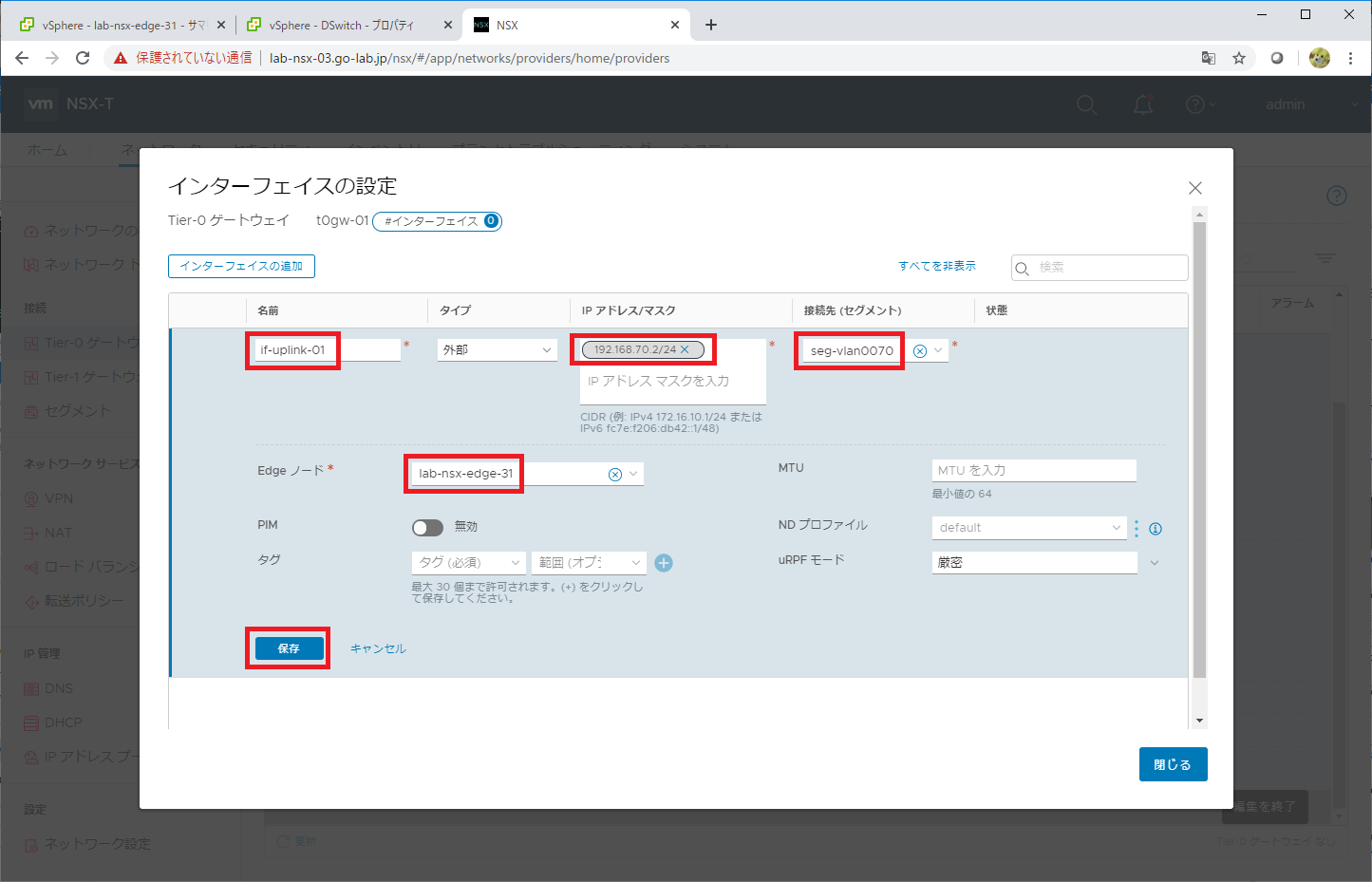Expand the Edge ノード dropdown arrow
This screenshot has height=882, width=1372.
coord(634,474)
